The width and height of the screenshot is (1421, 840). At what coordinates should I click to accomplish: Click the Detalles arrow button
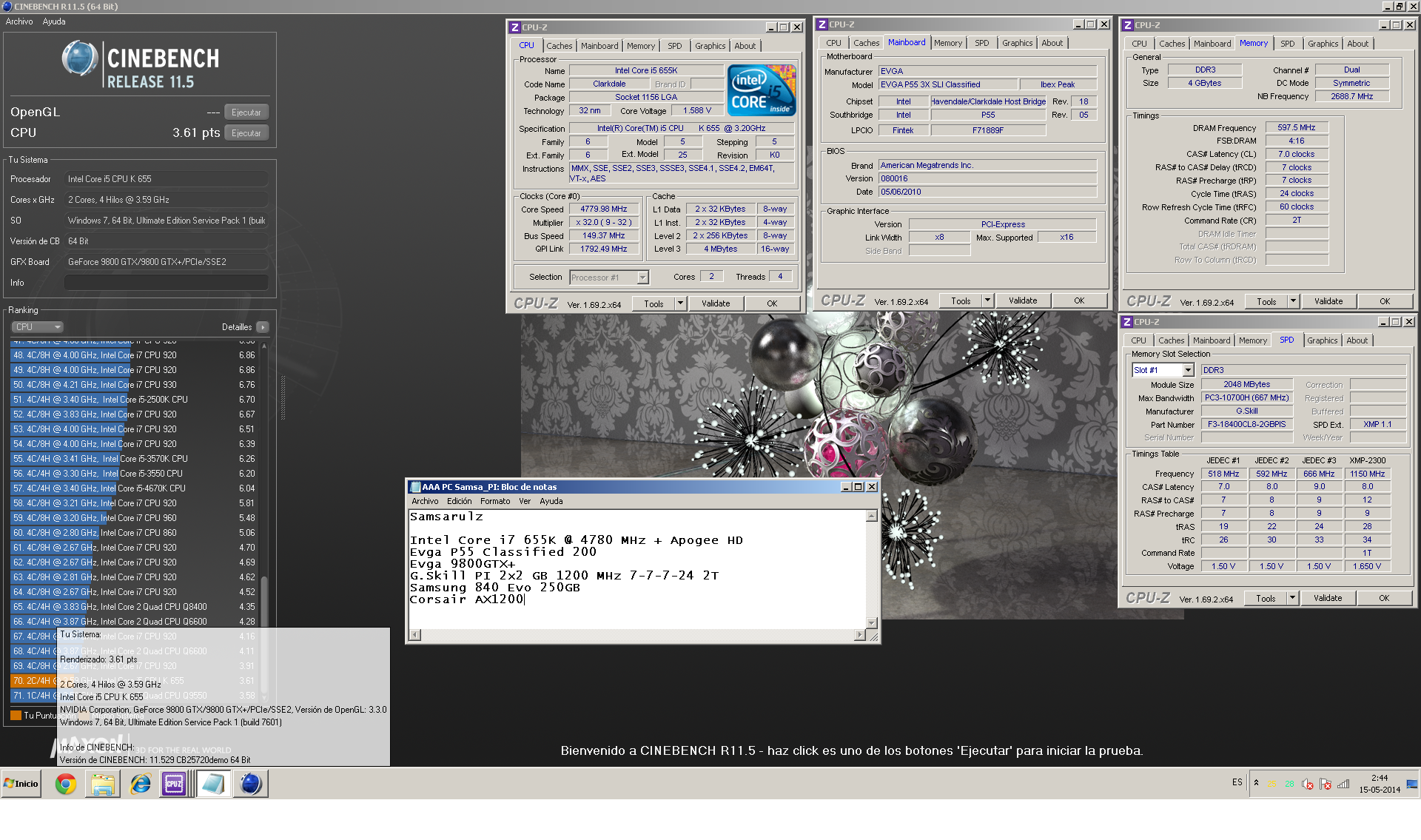pyautogui.click(x=263, y=327)
